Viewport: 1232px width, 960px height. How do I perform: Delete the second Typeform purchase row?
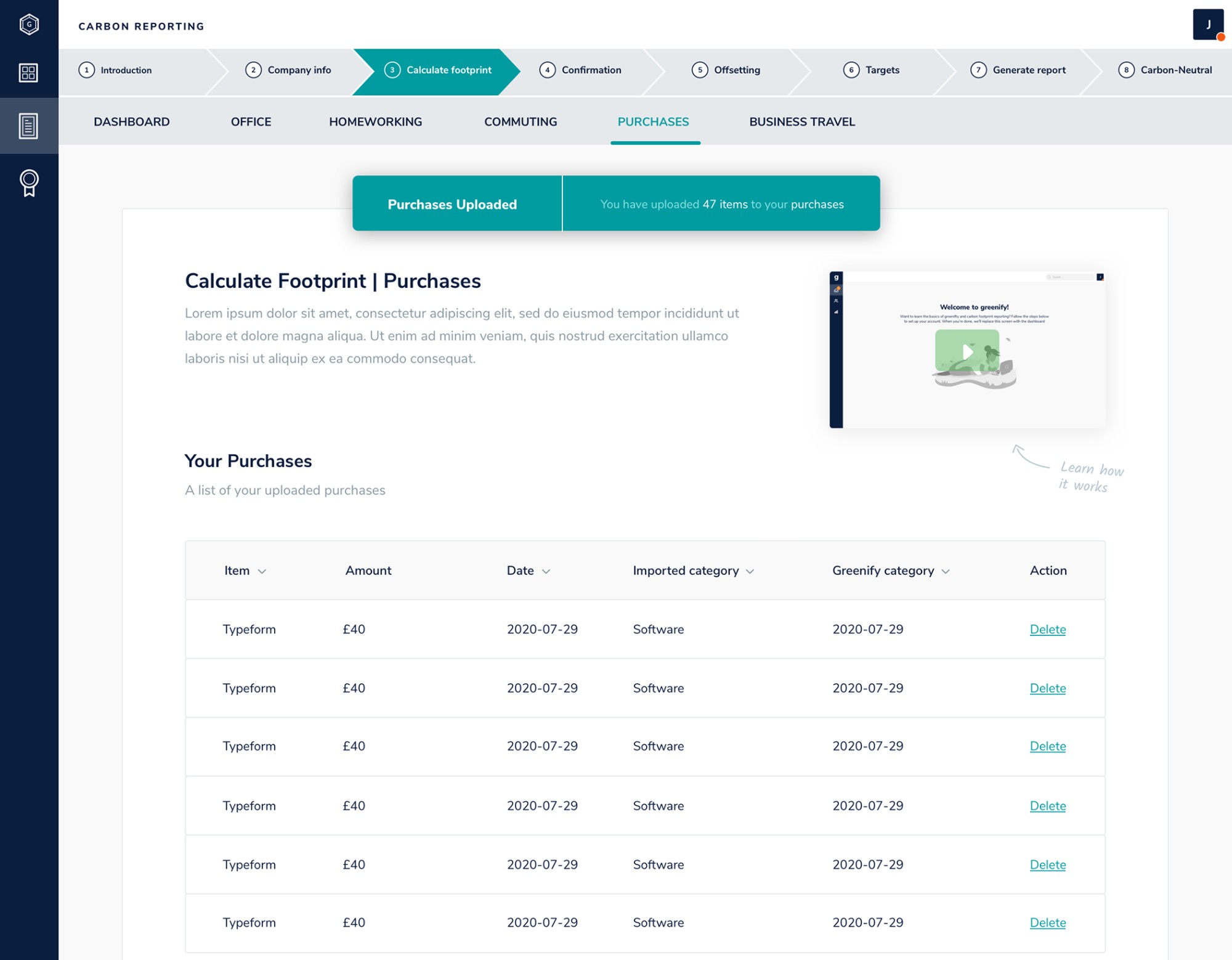tap(1048, 688)
